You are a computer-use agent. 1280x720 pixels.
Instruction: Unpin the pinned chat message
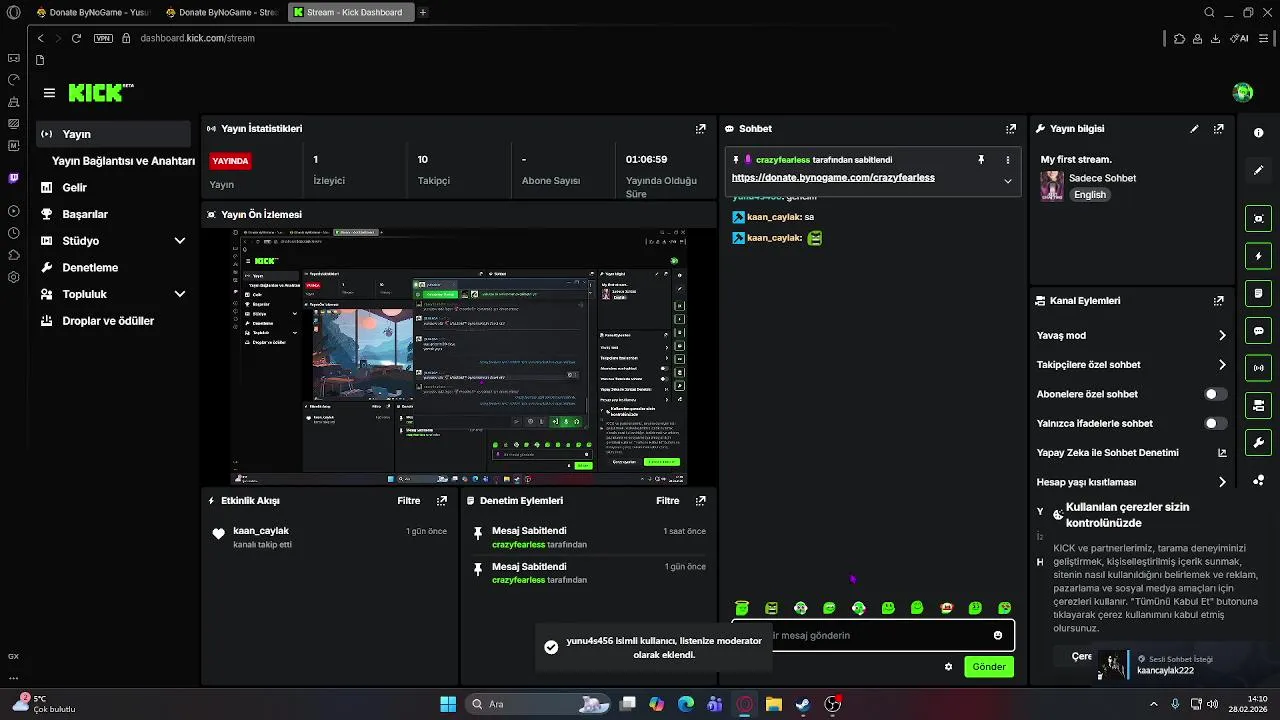[981, 160]
